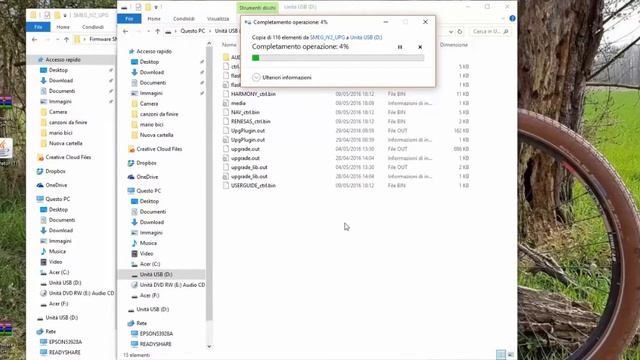Cancel the copy with the small X icon
Viewport: 640px width, 360px height.
click(x=420, y=47)
